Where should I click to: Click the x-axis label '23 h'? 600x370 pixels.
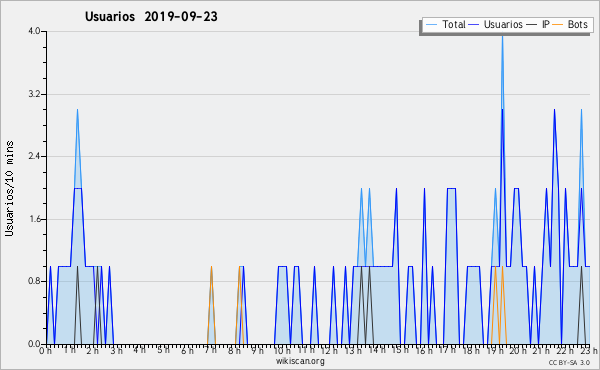pos(589,351)
